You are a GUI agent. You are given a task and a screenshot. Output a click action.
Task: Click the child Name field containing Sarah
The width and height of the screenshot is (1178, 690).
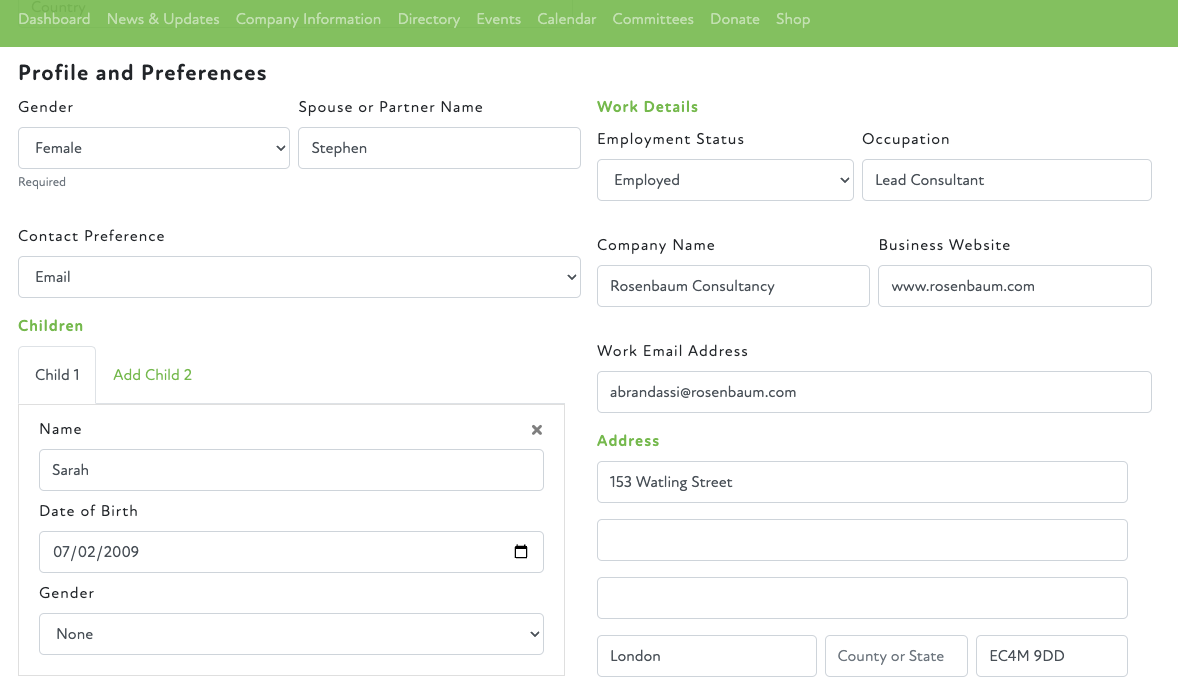pos(291,470)
